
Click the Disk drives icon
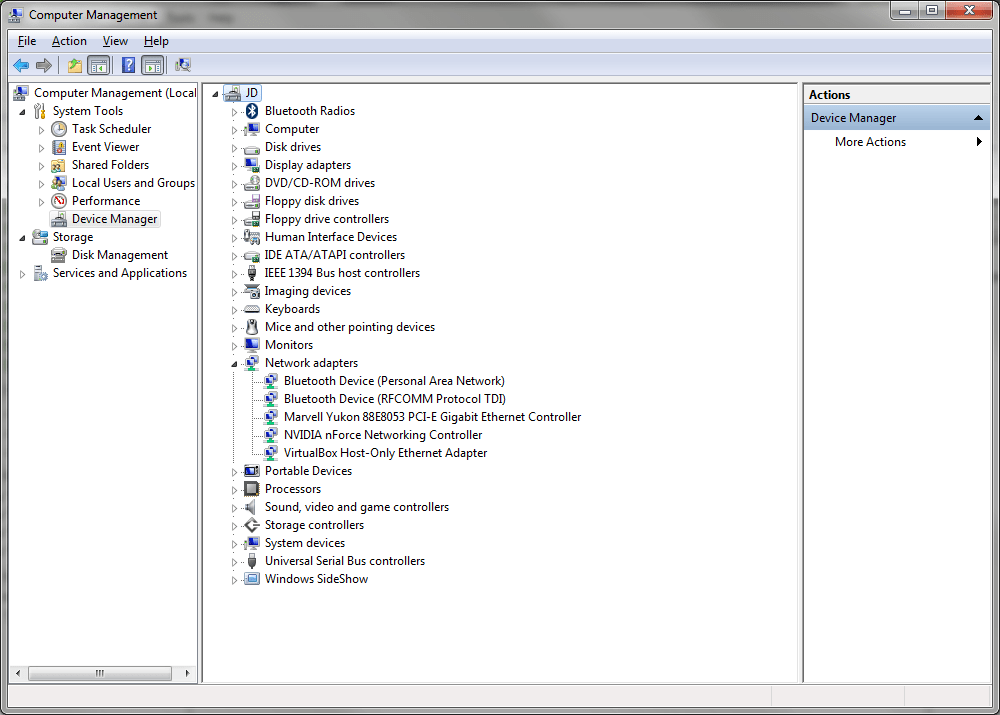[252, 147]
